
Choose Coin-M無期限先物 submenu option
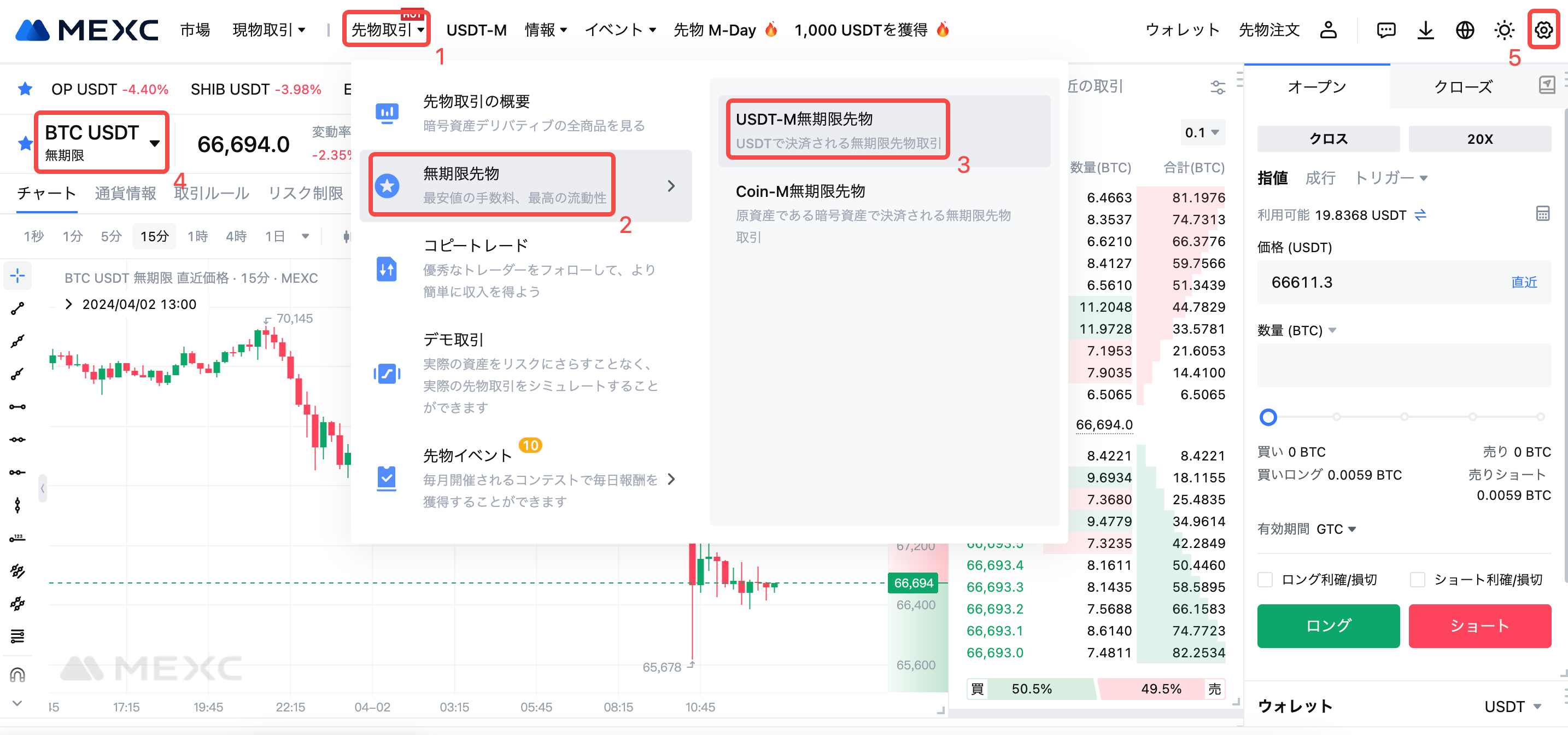point(884,213)
